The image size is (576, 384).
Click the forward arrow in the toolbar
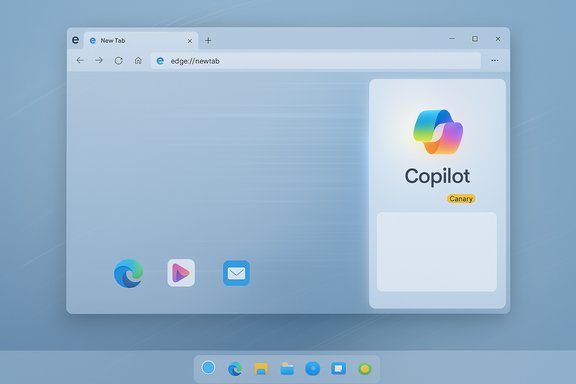click(x=99, y=60)
